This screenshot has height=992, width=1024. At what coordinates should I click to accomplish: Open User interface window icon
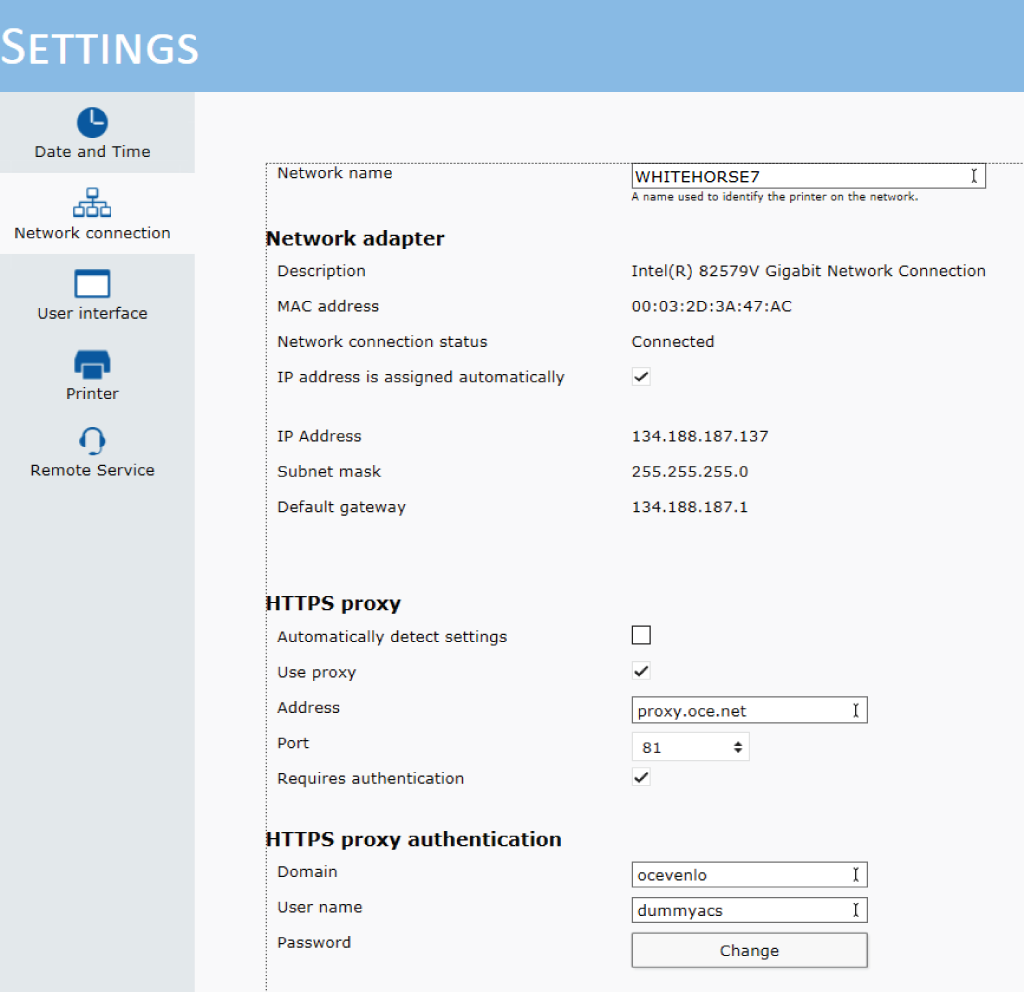92,283
